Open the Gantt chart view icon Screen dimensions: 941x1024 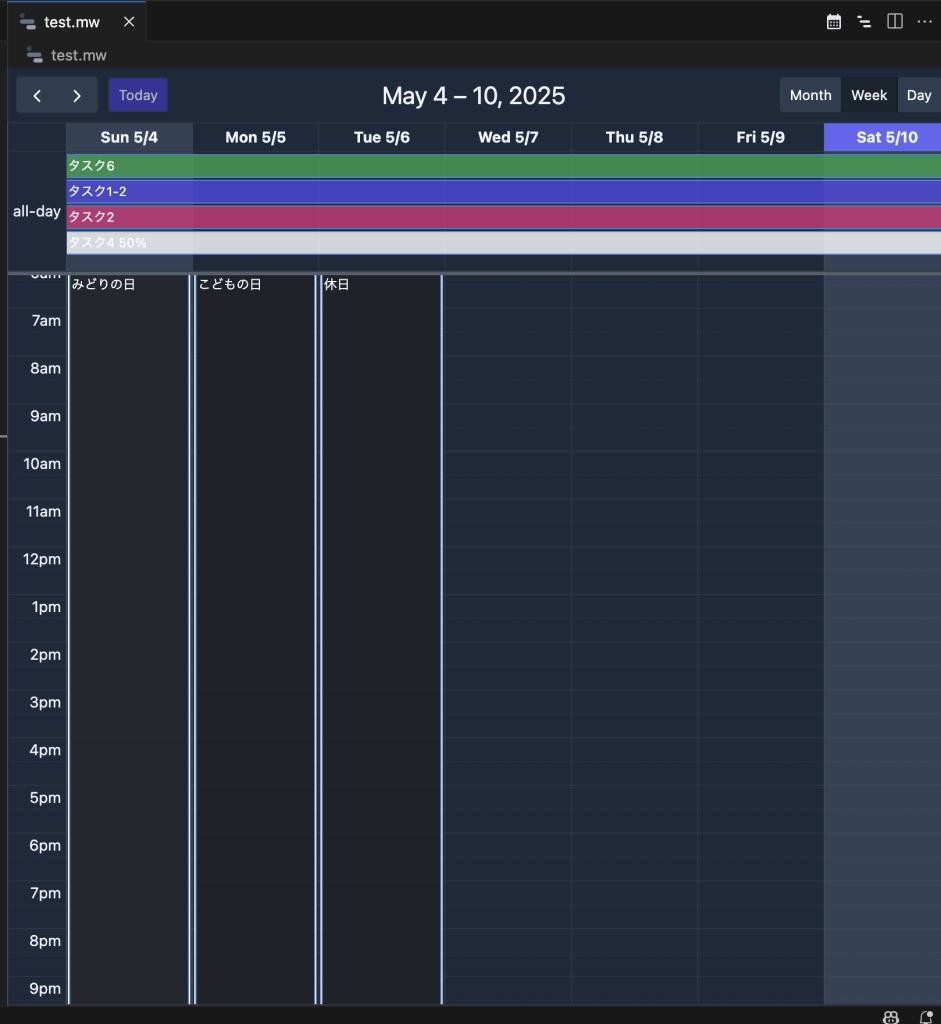[864, 22]
